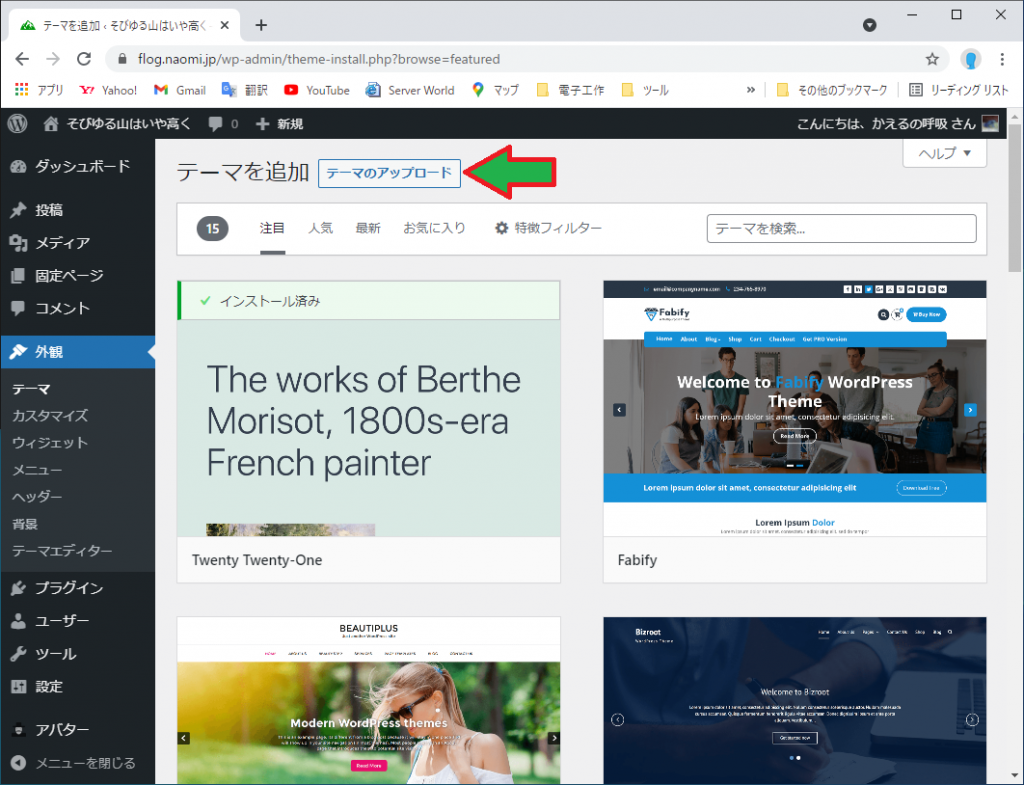Open the 電子工作 bookmark folder
This screenshot has width=1024, height=785.
[570, 90]
